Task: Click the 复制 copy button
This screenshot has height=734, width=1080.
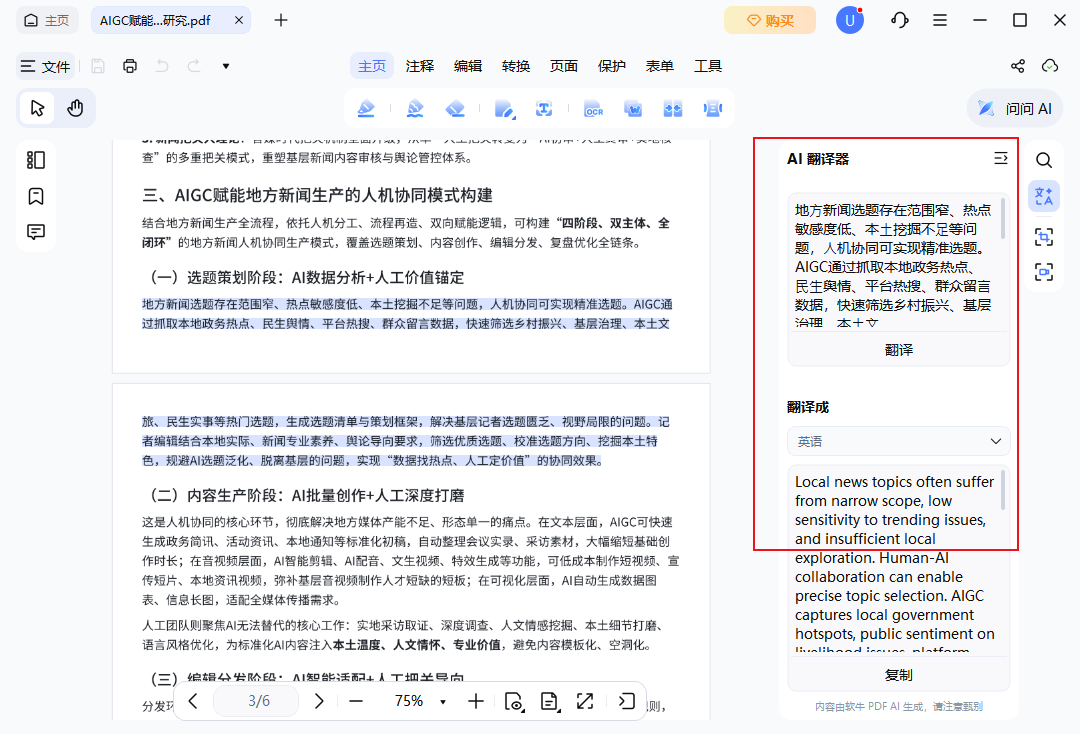Action: point(898,675)
